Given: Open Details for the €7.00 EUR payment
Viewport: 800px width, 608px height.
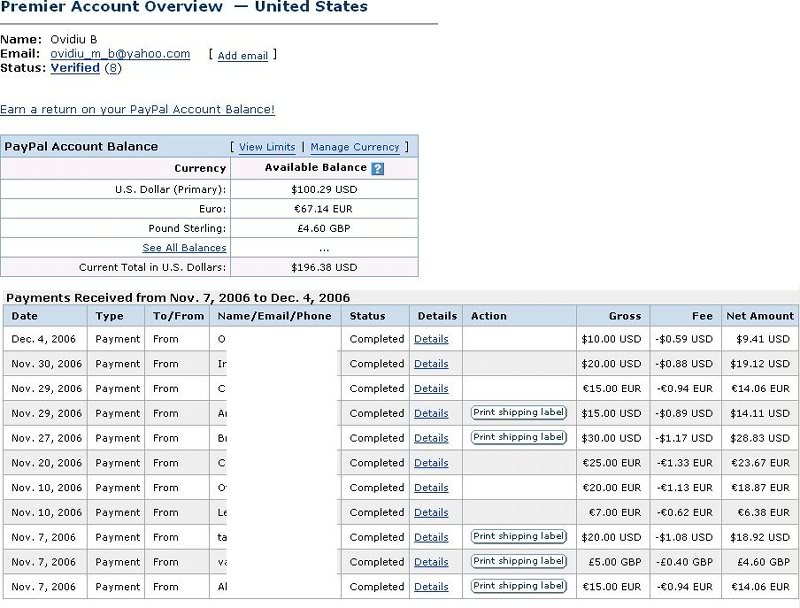Looking at the screenshot, I should tap(431, 513).
